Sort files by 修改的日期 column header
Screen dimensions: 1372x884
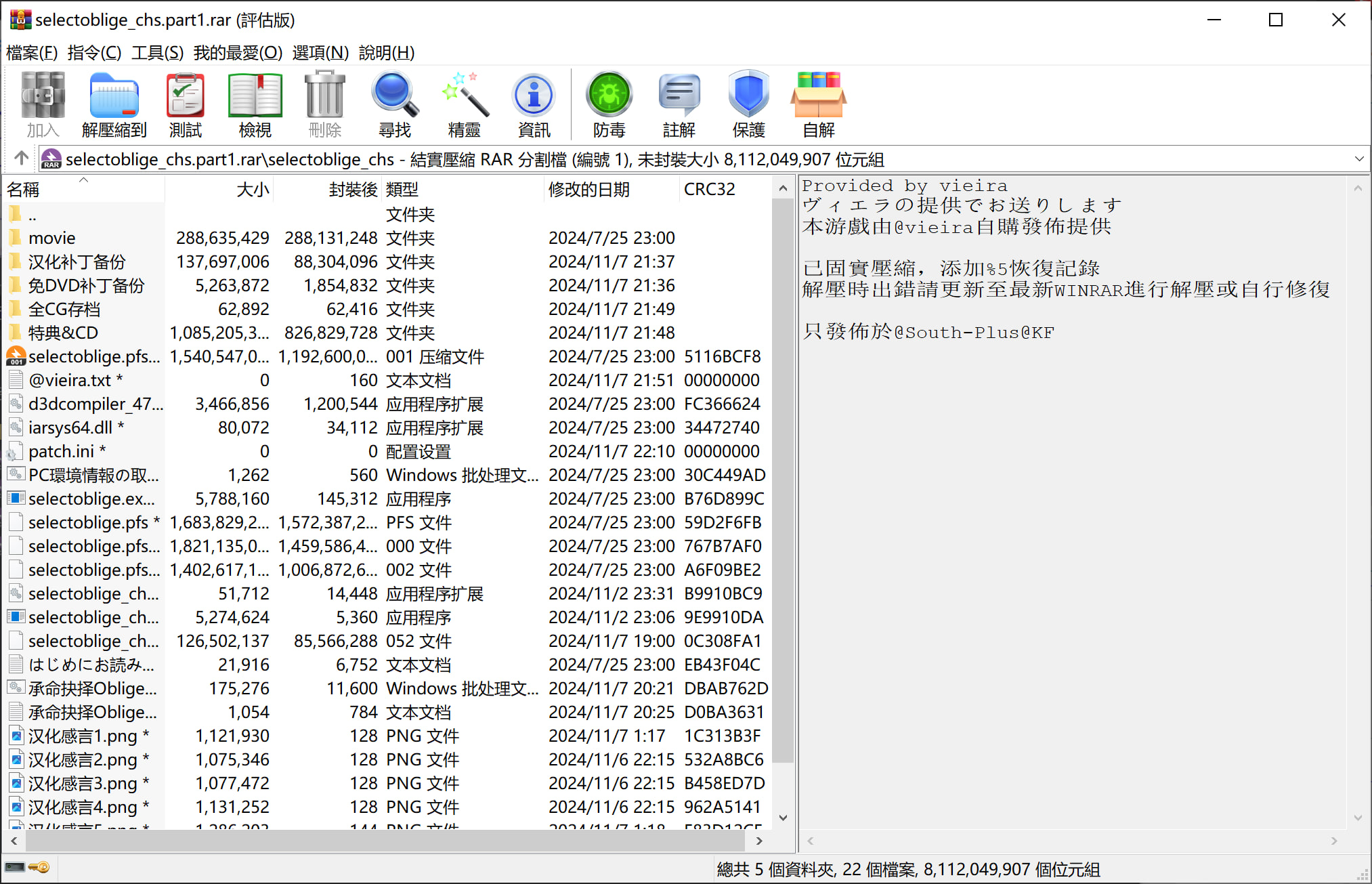coord(588,190)
